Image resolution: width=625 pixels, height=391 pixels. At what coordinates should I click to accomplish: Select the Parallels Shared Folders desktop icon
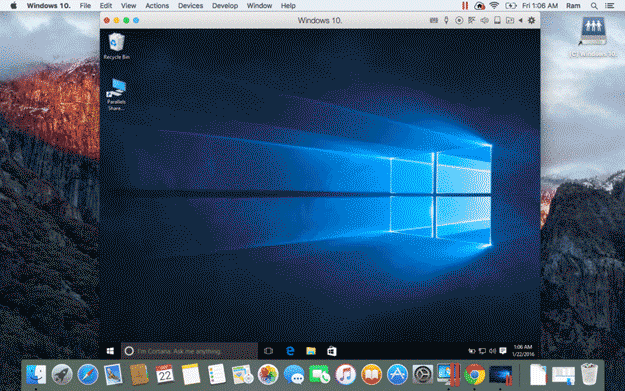(x=116, y=94)
